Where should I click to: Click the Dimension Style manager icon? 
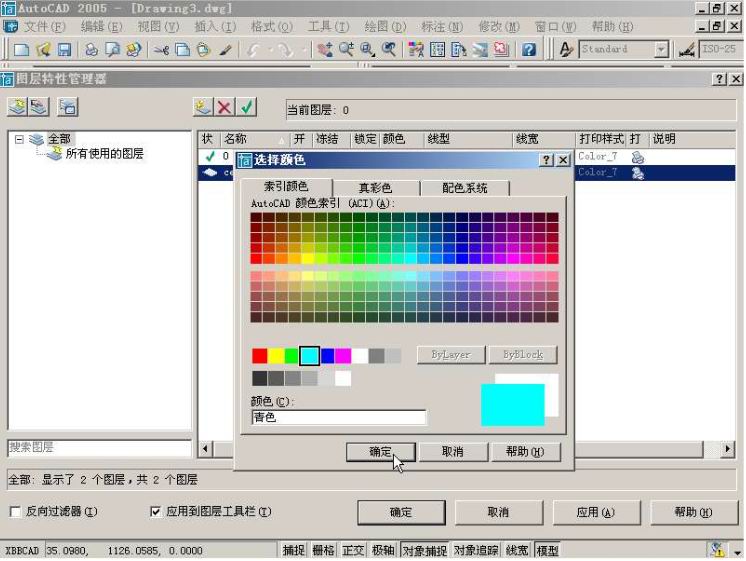click(x=687, y=49)
